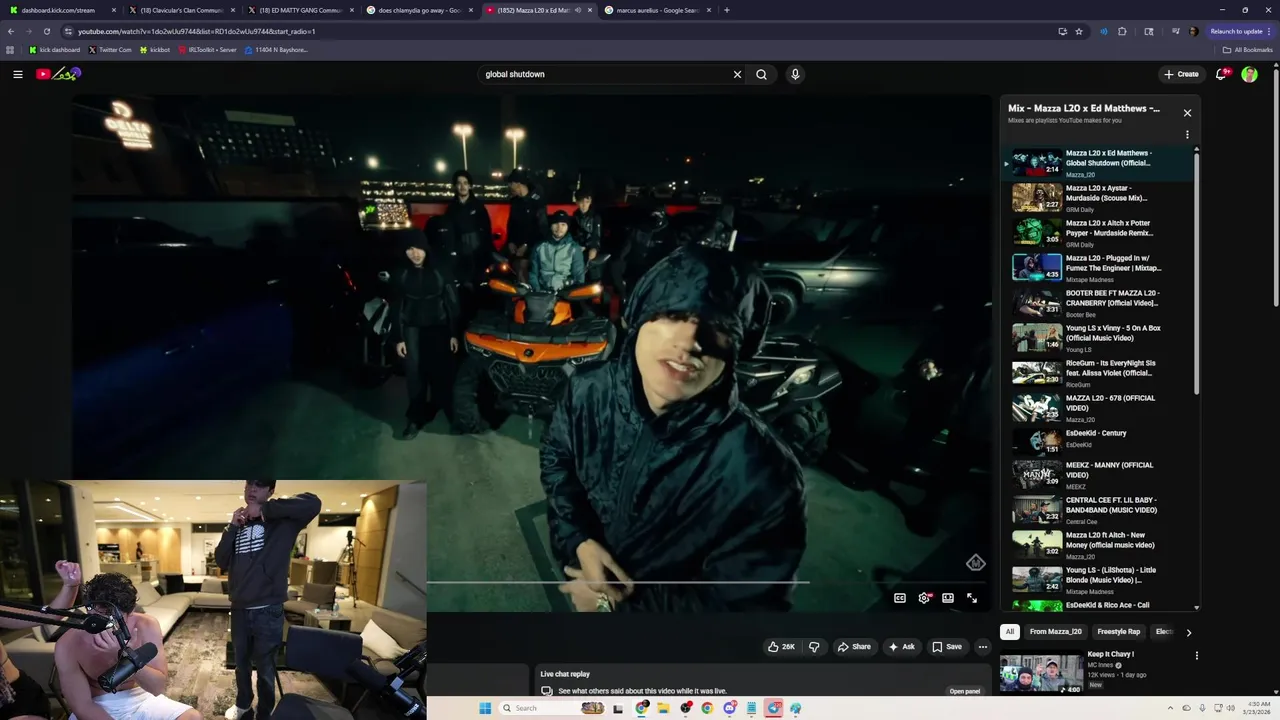Image resolution: width=1280 pixels, height=720 pixels.
Task: Save video to a playlist
Action: pos(947,647)
